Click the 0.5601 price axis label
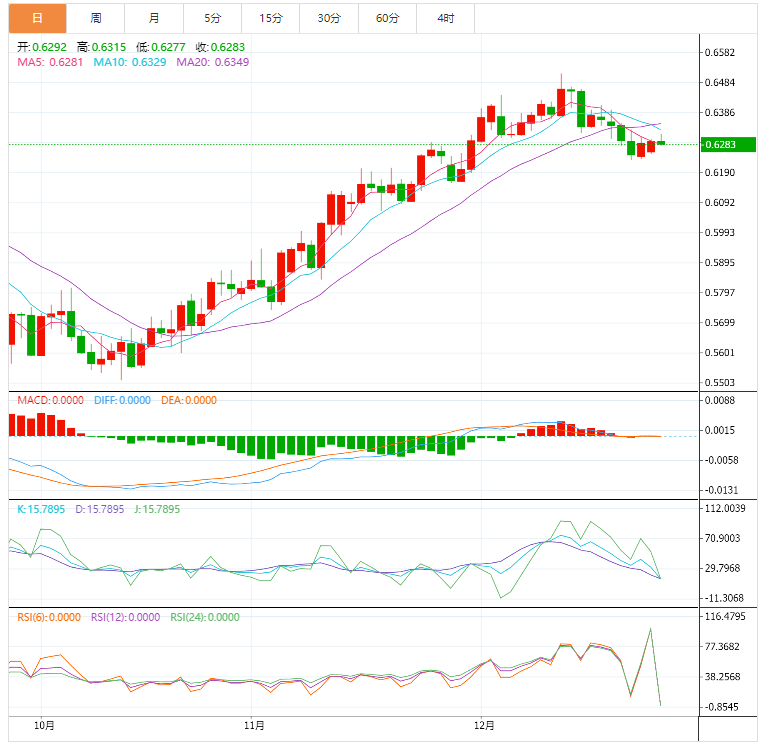This screenshot has height=750, width=763. click(720, 353)
